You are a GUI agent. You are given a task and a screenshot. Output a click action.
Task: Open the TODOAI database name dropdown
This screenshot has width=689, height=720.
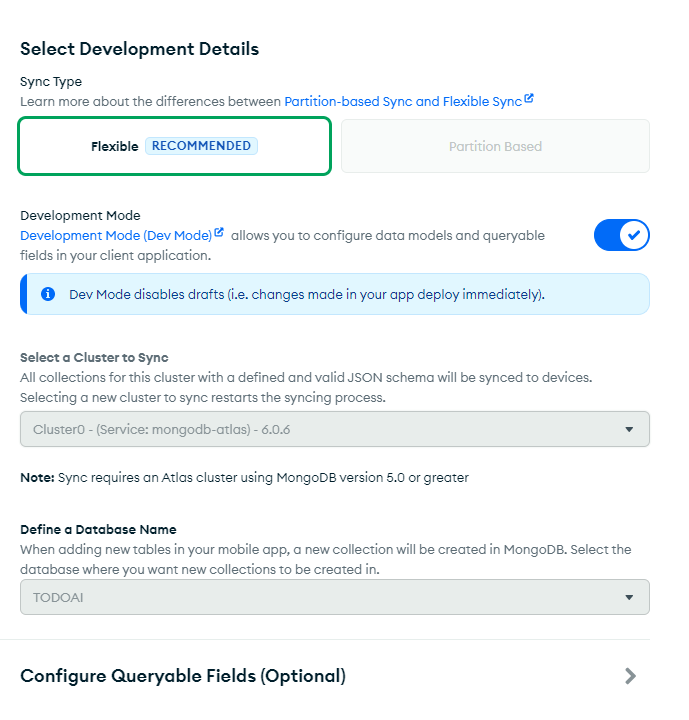pos(320,597)
